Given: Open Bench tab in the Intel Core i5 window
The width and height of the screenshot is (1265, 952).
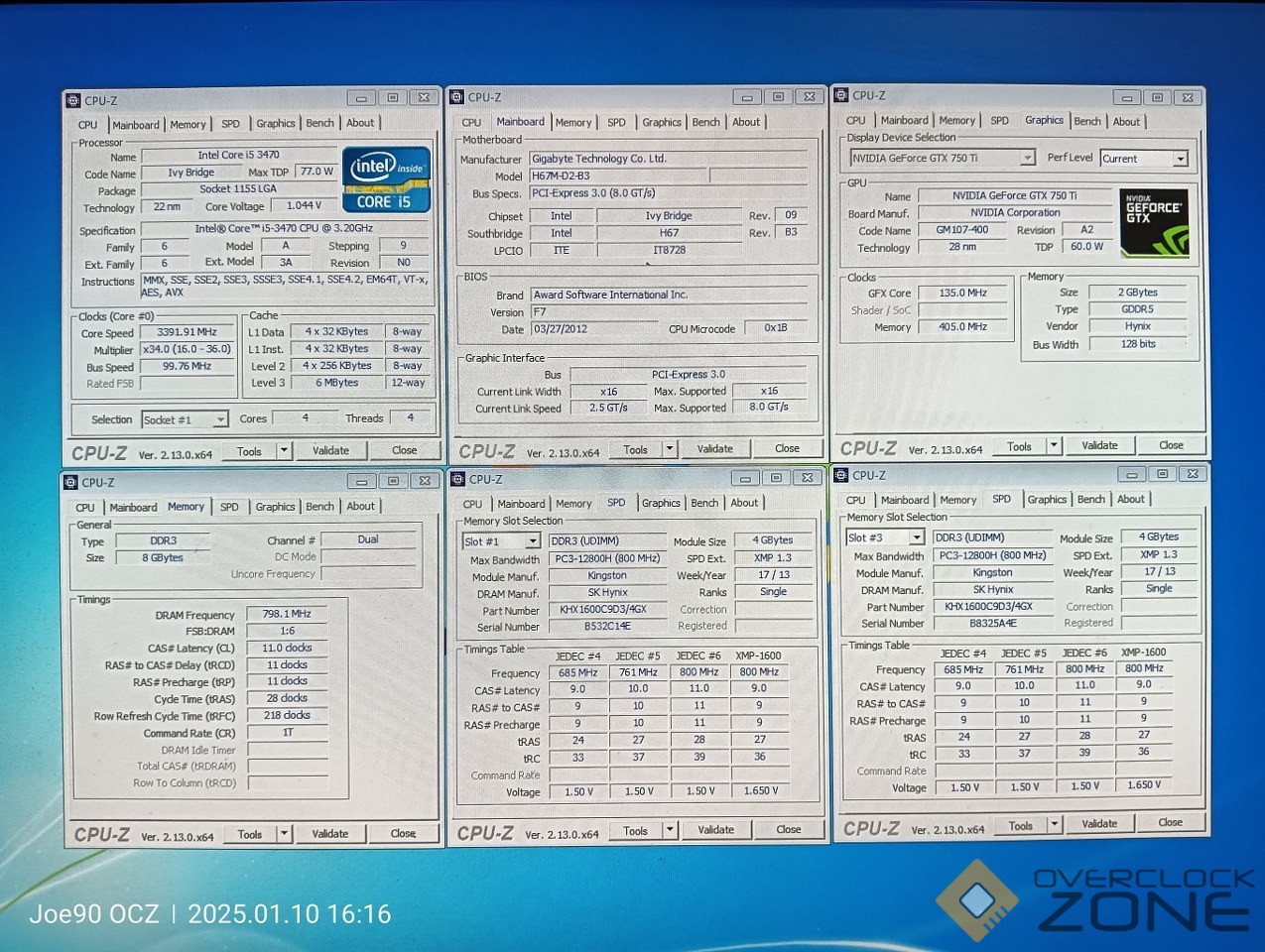Looking at the screenshot, I should tap(319, 124).
